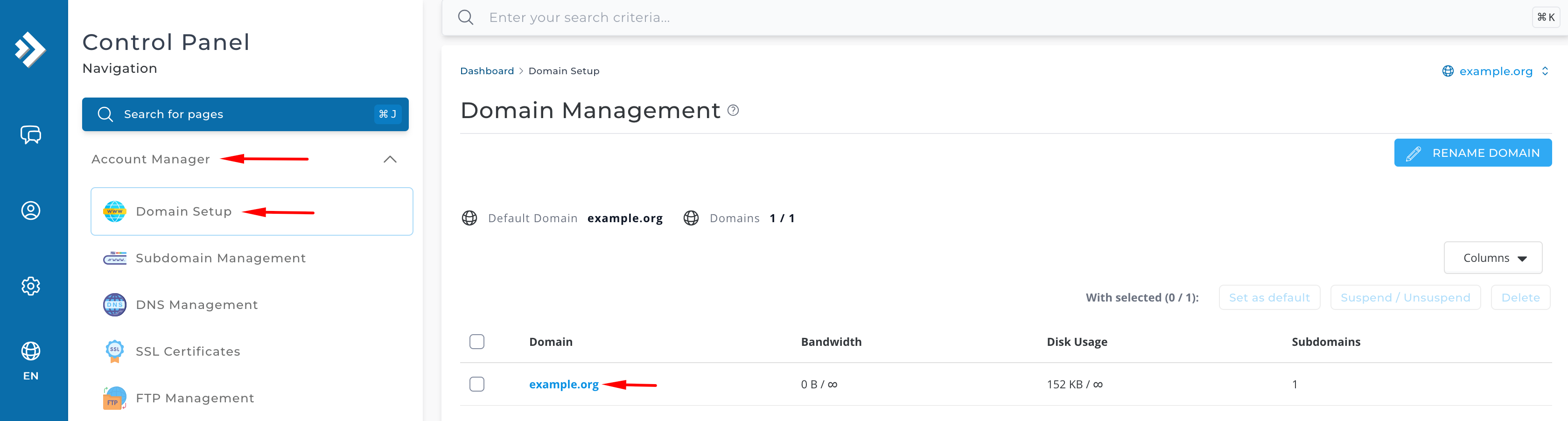The image size is (1568, 421).
Task: Select Domain Setup navigation item
Action: pyautogui.click(x=184, y=211)
